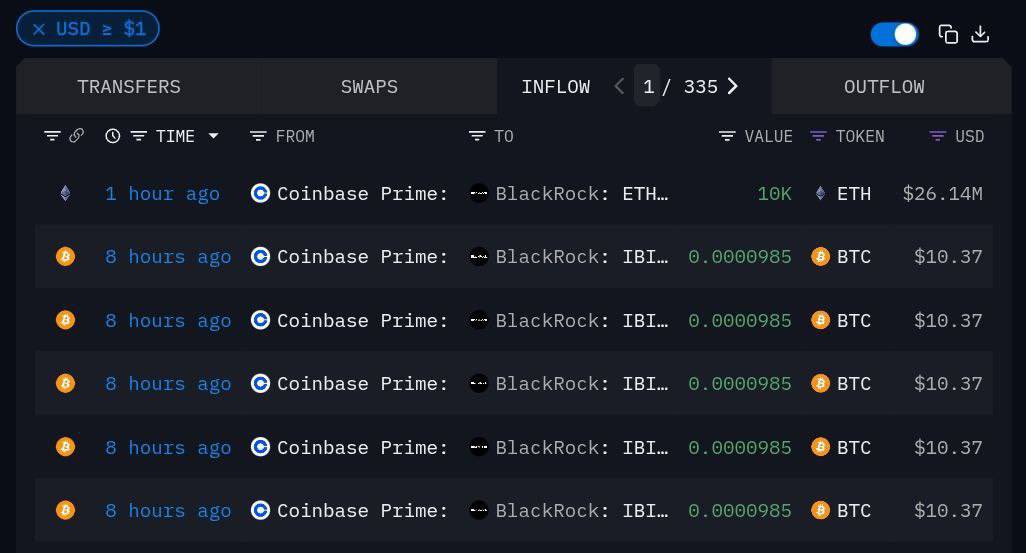The image size is (1026, 553).
Task: Click the $26.14M USD amount
Action: pos(942,194)
